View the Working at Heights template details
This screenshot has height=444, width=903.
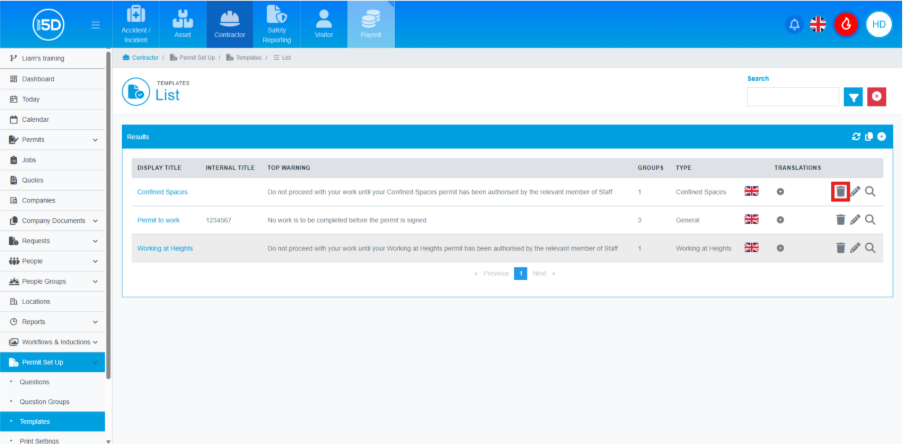point(870,248)
